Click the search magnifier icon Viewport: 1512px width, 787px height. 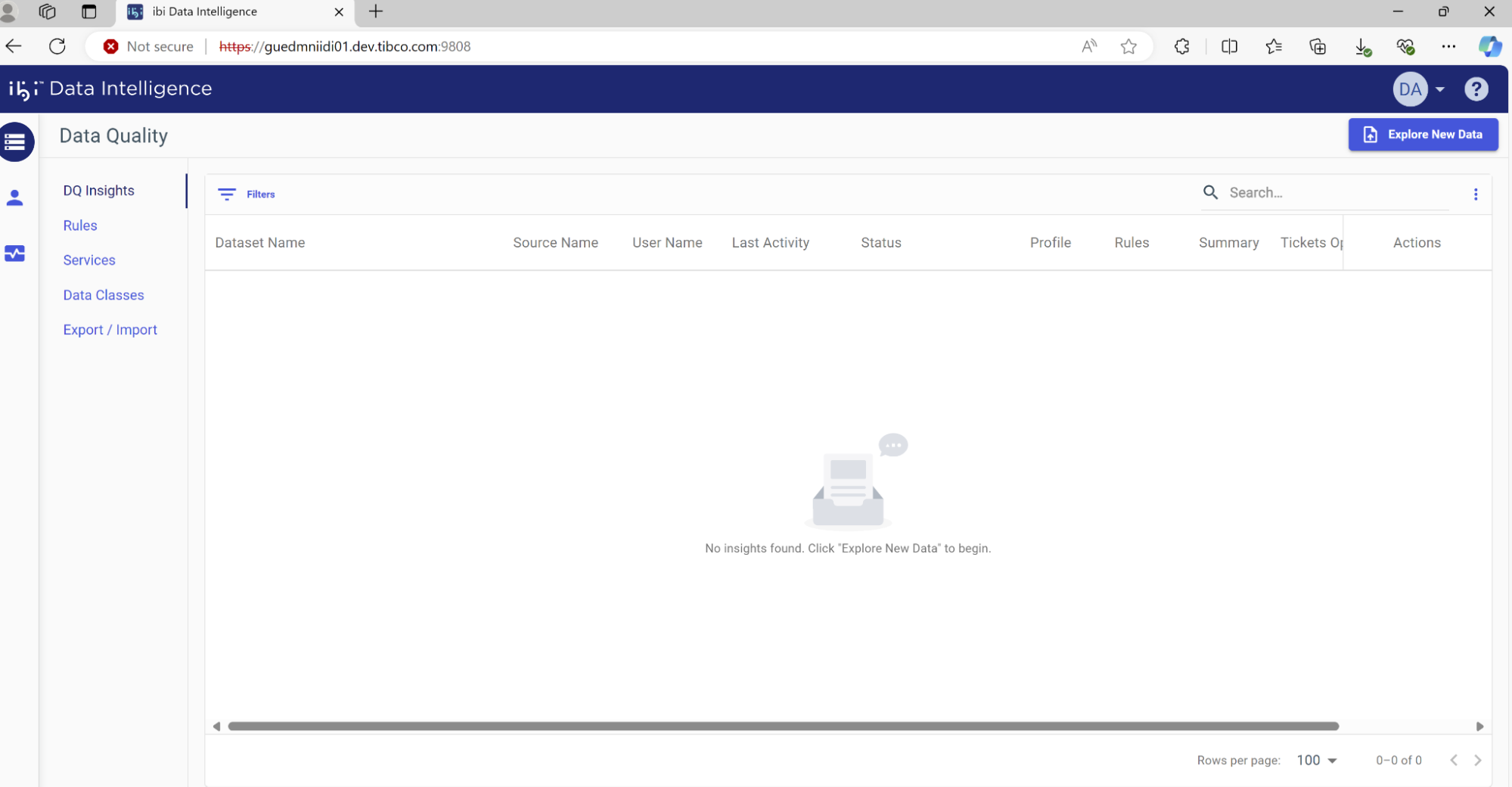click(1210, 192)
